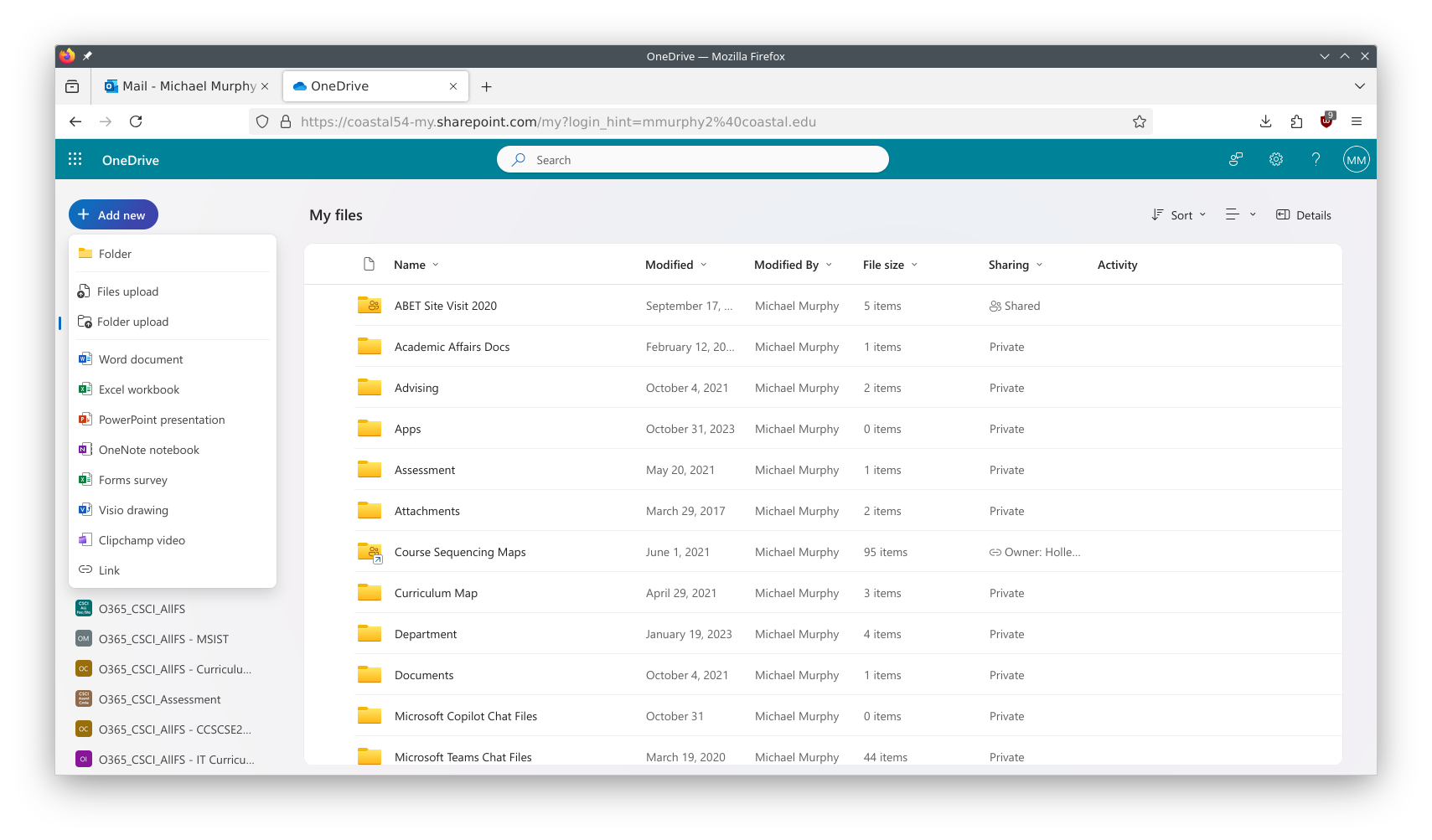The image size is (1432, 840).
Task: Open Firefox hamburger application menu
Action: pos(1357,121)
